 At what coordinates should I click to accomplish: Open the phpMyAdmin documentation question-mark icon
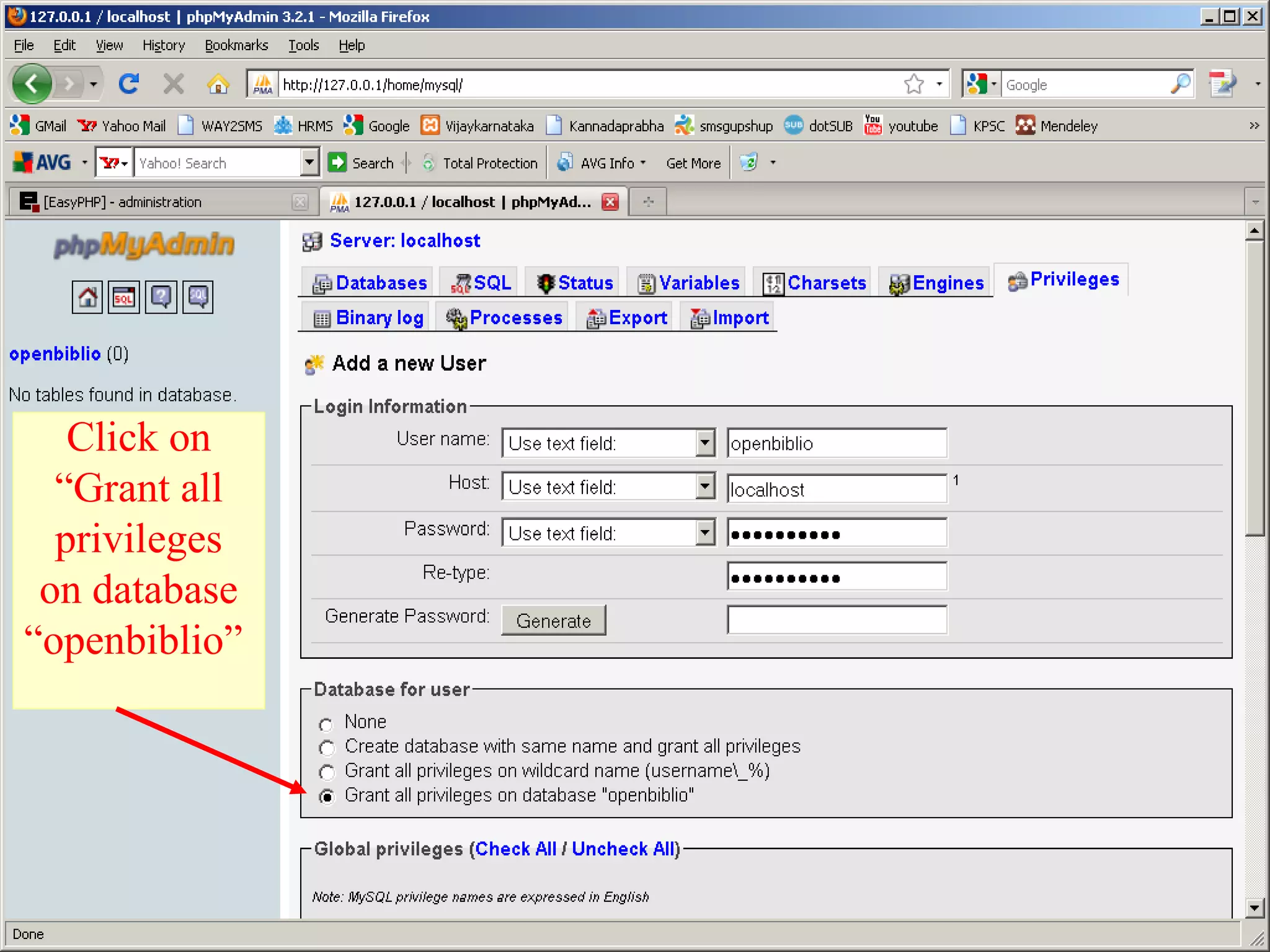[x=161, y=297]
